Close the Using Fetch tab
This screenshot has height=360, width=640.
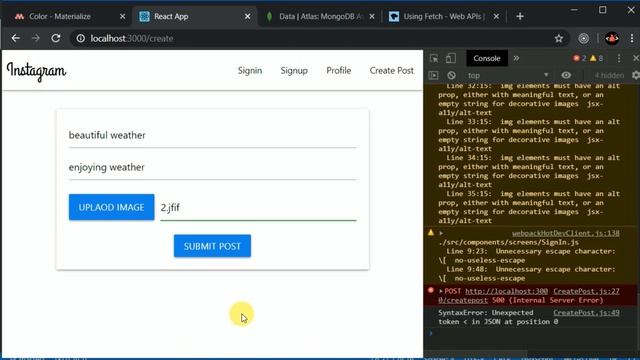[496, 16]
